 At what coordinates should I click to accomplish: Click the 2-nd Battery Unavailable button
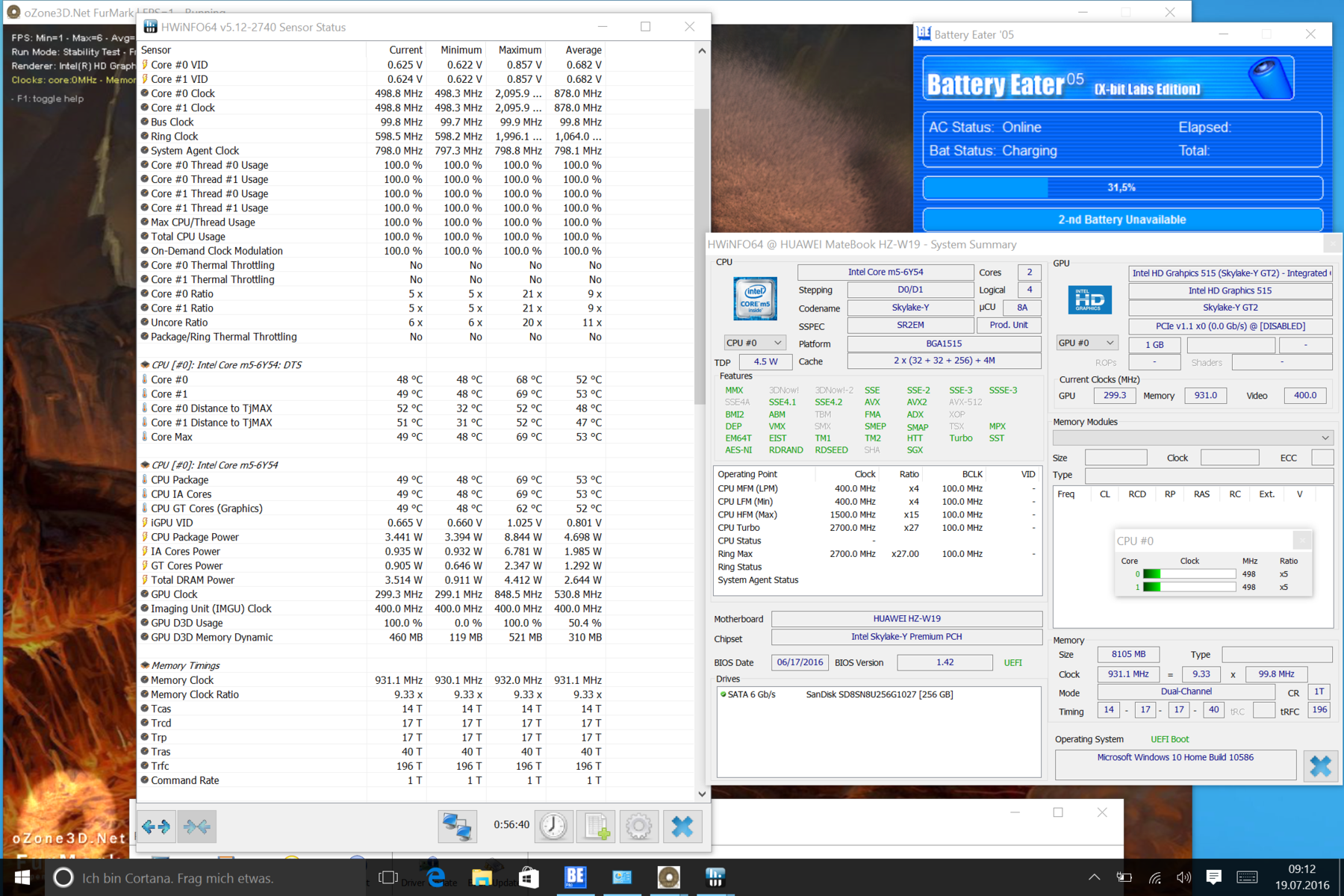tap(1122, 220)
